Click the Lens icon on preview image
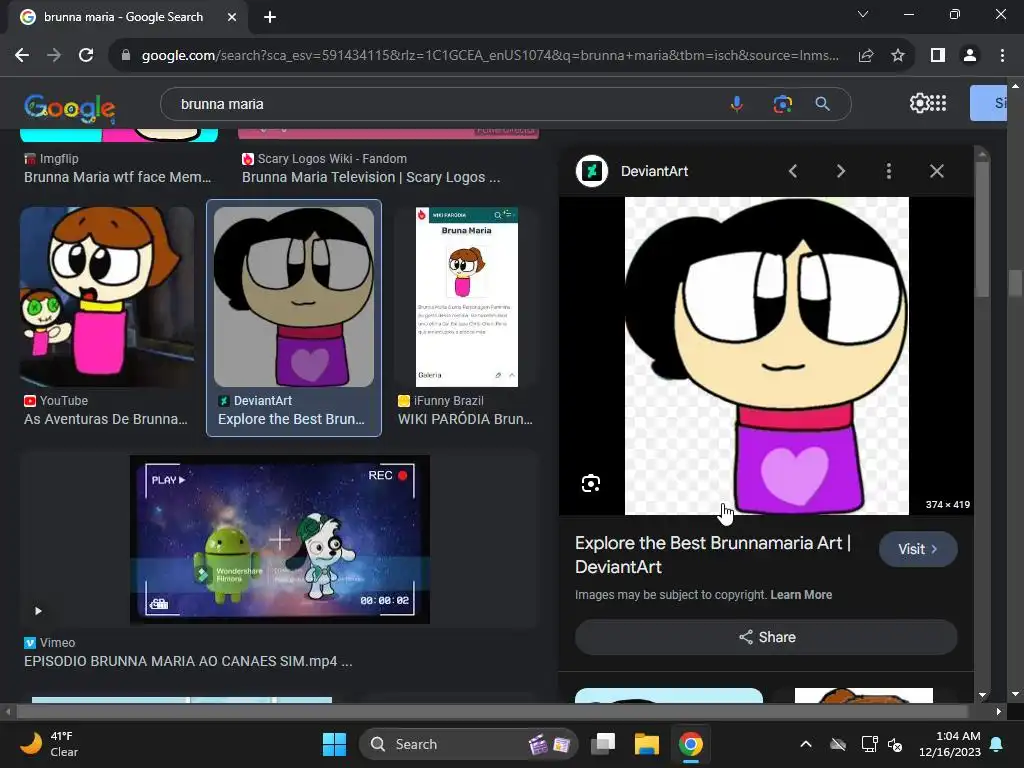This screenshot has width=1024, height=768. 590,483
